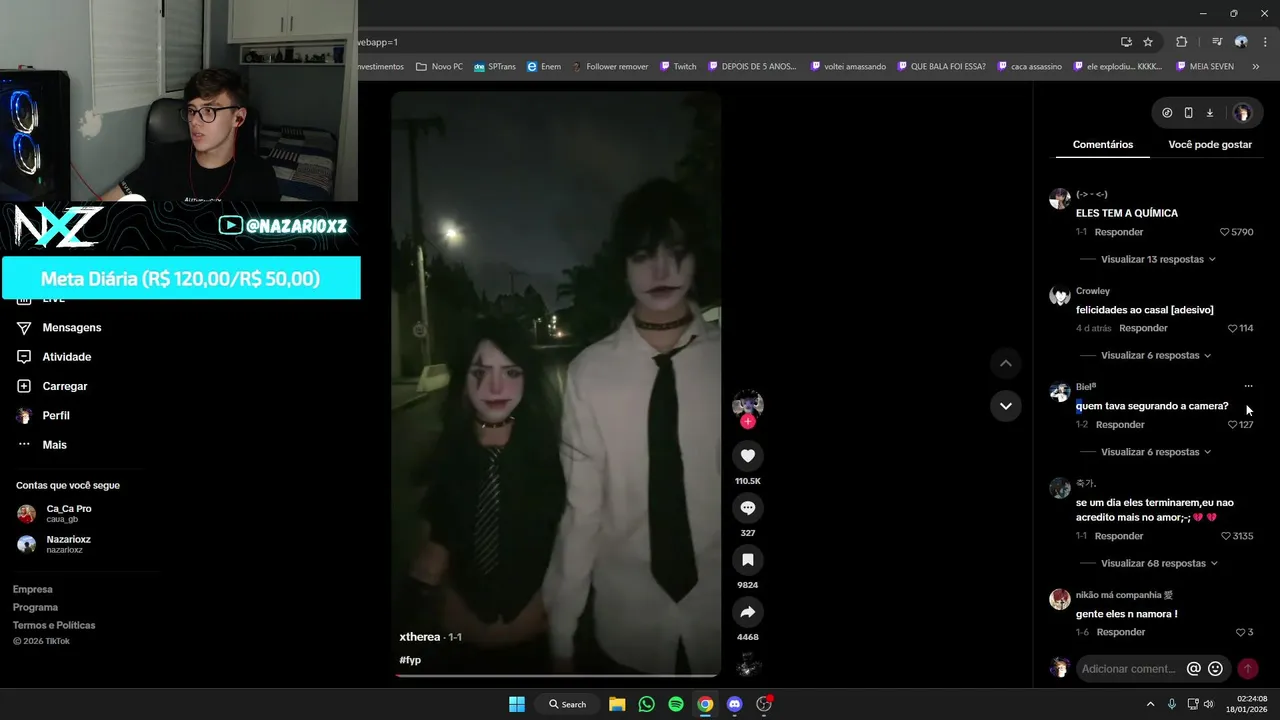This screenshot has height=720, width=1280.
Task: Open Termos e Políticas link
Action: coord(54,625)
